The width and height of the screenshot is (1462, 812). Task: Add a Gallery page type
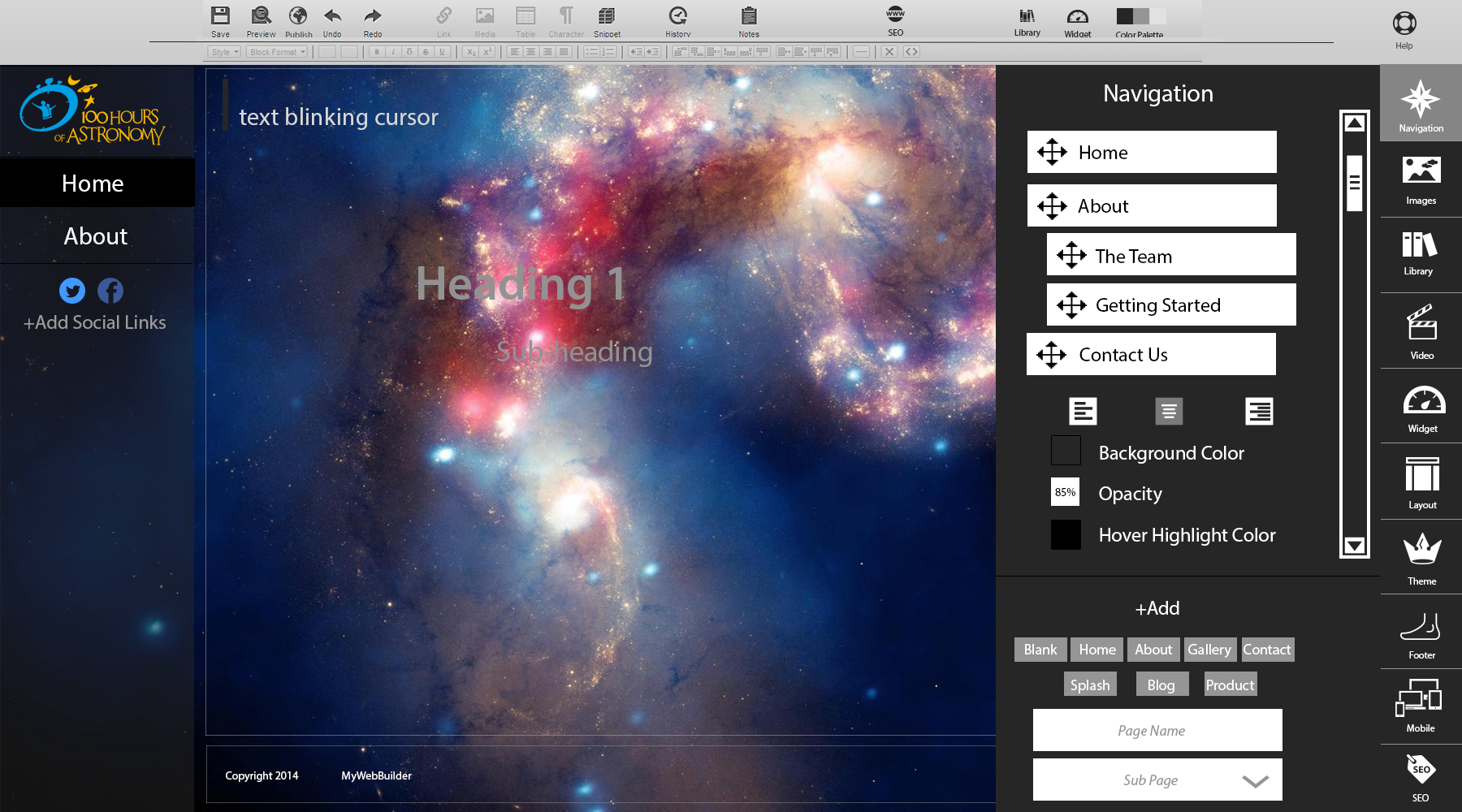(x=1209, y=650)
